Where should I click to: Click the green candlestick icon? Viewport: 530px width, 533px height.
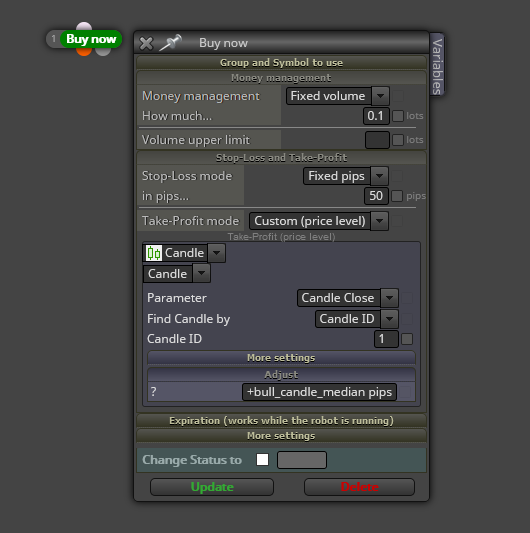tap(154, 253)
